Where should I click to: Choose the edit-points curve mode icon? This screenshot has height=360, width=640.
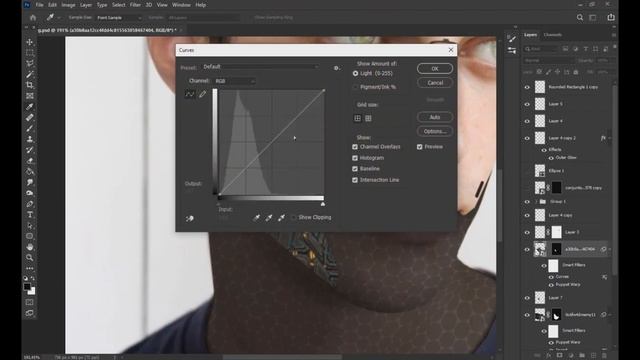pyautogui.click(x=190, y=94)
